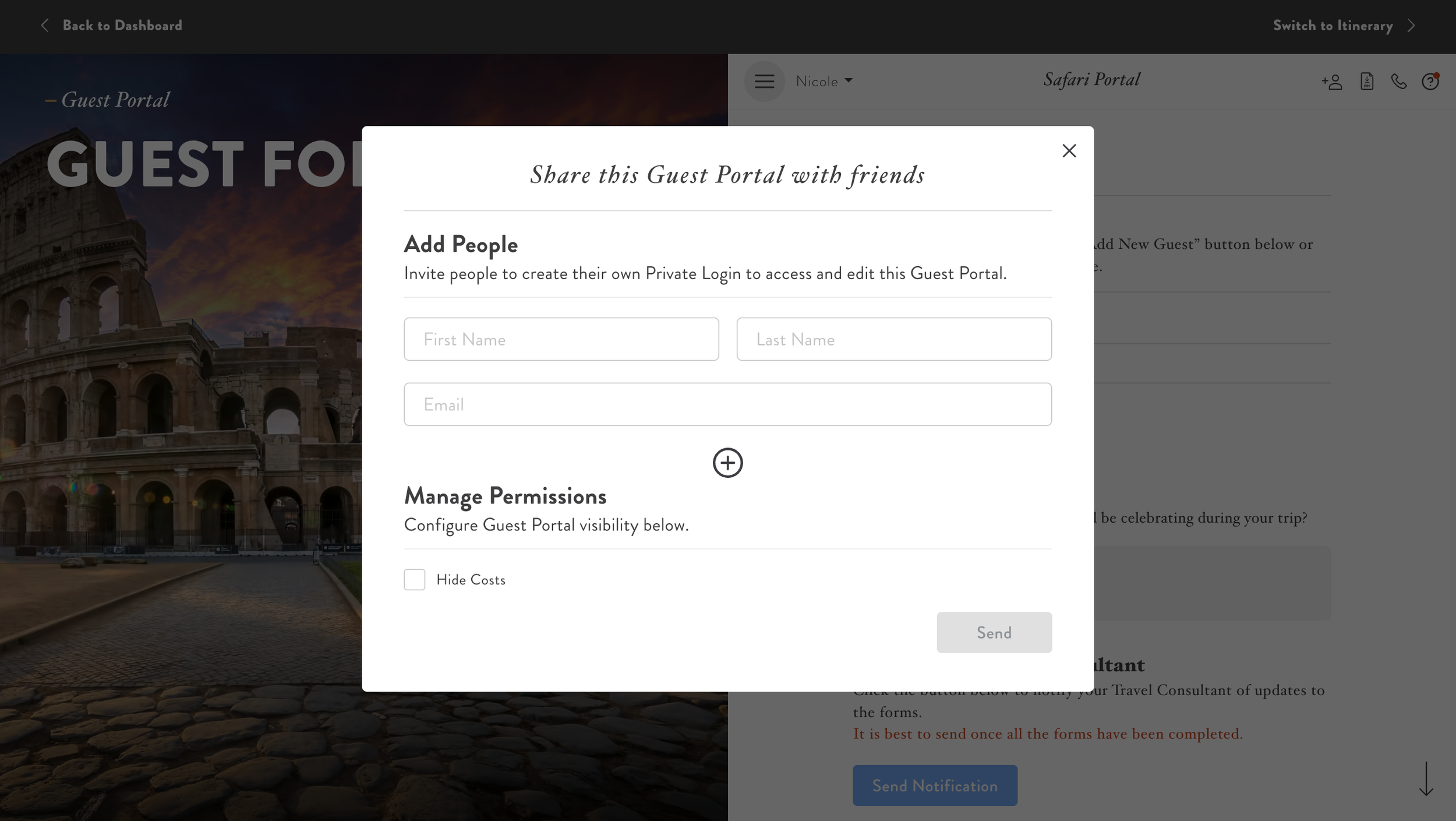This screenshot has height=821, width=1456.
Task: Open the help question mark icon
Action: coord(1430,82)
